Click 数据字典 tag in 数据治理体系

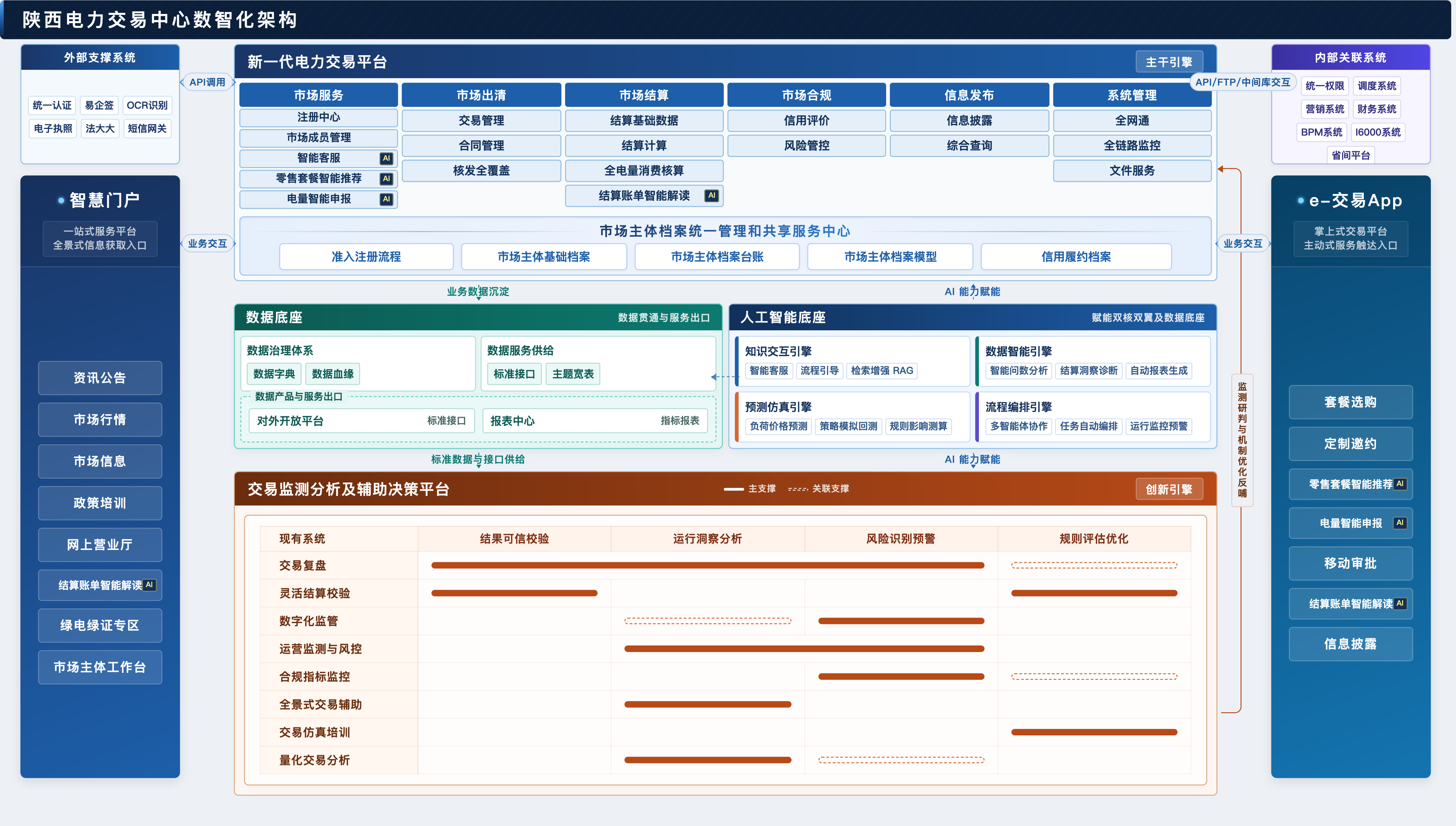click(x=274, y=374)
